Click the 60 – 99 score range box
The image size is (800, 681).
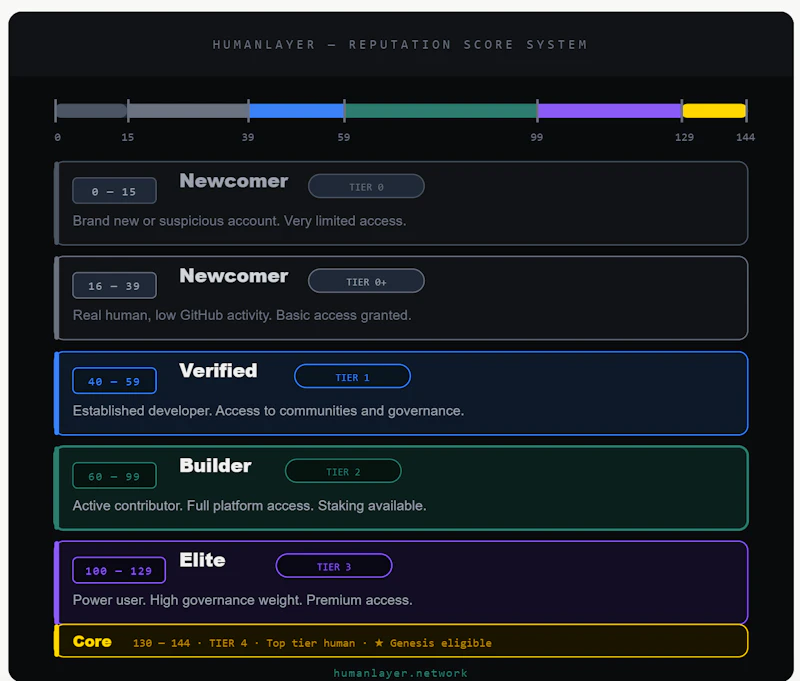[x=114, y=476]
